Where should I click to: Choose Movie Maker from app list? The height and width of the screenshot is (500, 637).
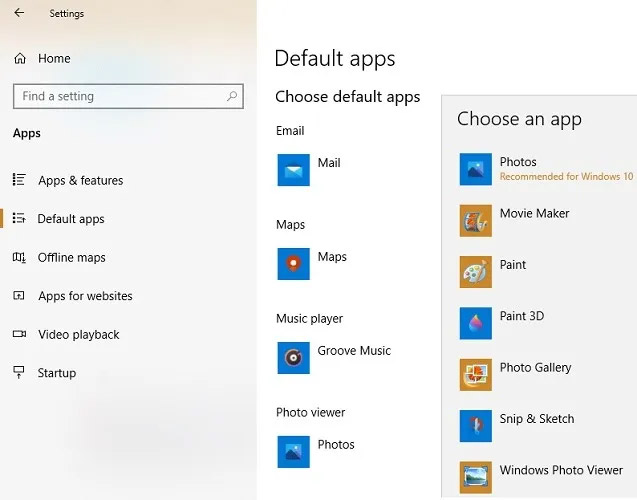(x=534, y=213)
